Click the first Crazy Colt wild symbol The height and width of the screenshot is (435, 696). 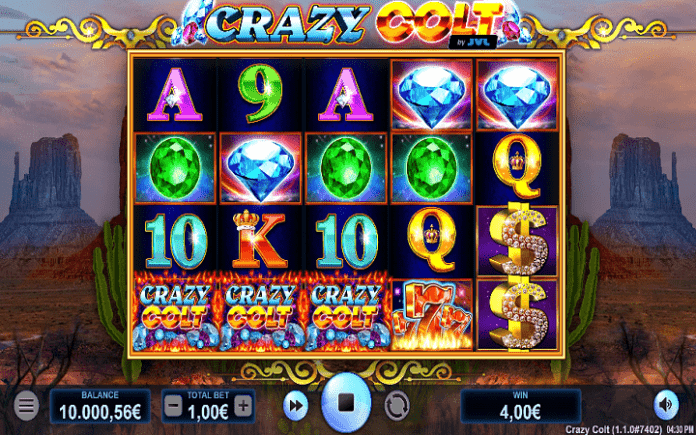pos(175,314)
